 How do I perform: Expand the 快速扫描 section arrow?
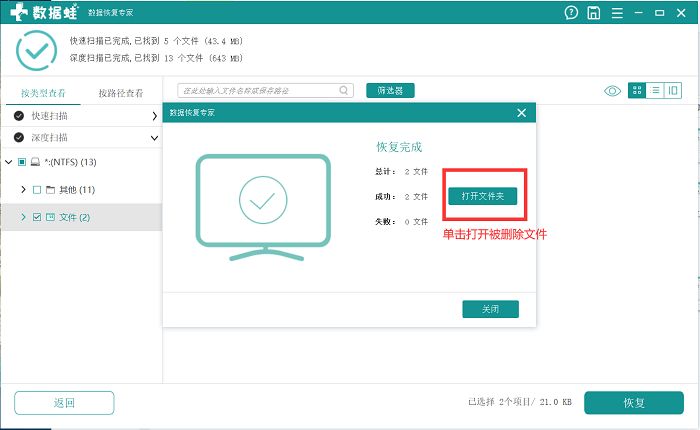click(x=154, y=115)
